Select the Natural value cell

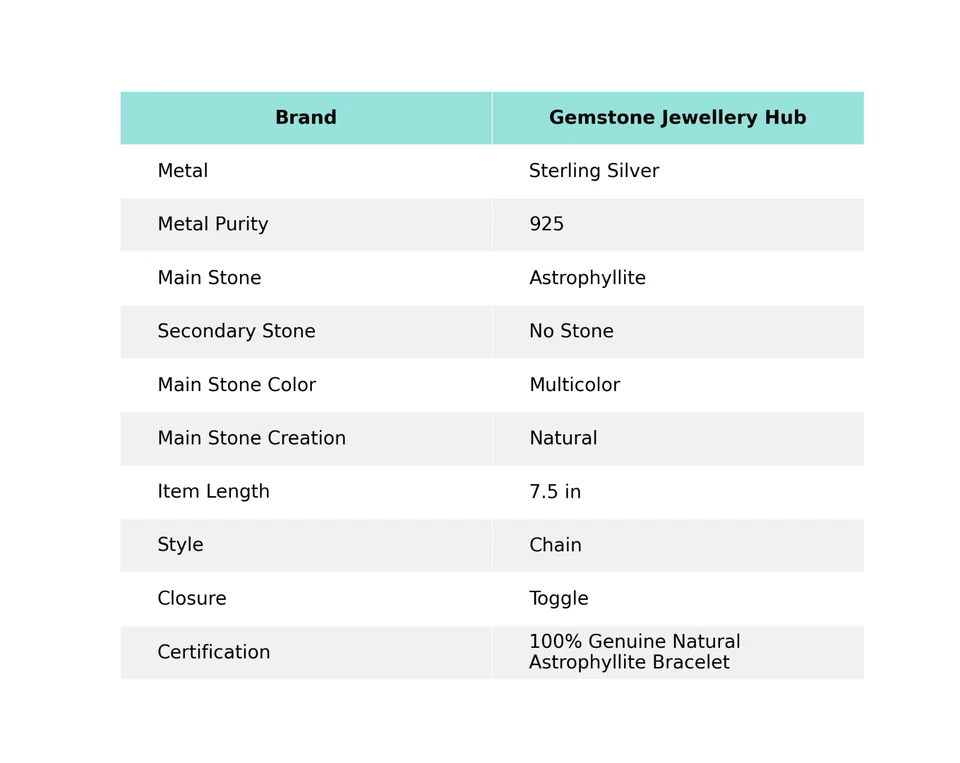tap(563, 439)
